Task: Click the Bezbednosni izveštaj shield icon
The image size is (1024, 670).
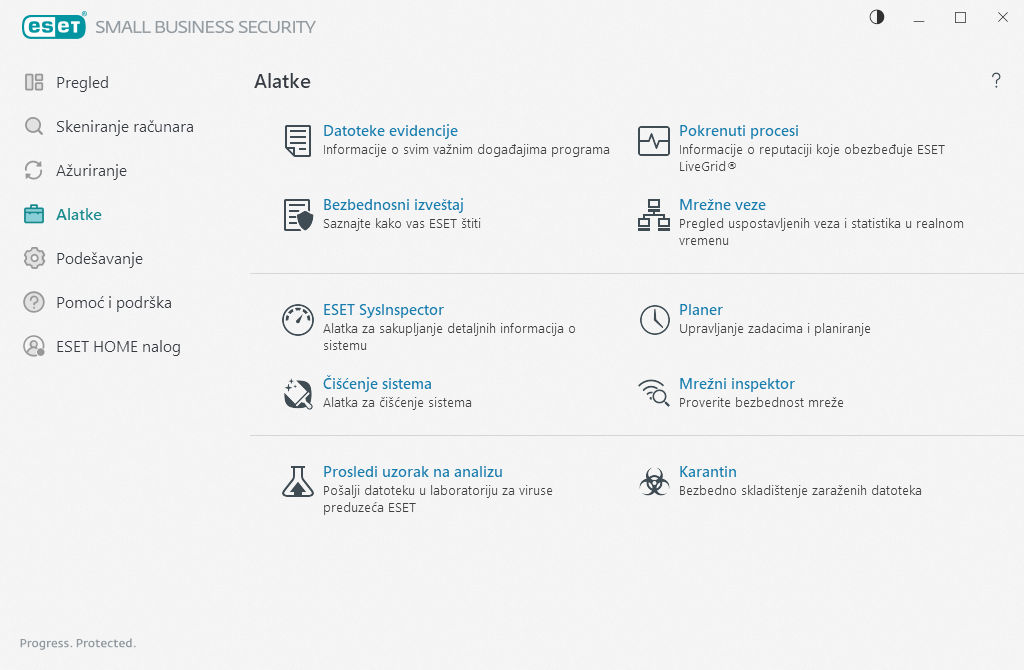Action: pyautogui.click(x=298, y=215)
